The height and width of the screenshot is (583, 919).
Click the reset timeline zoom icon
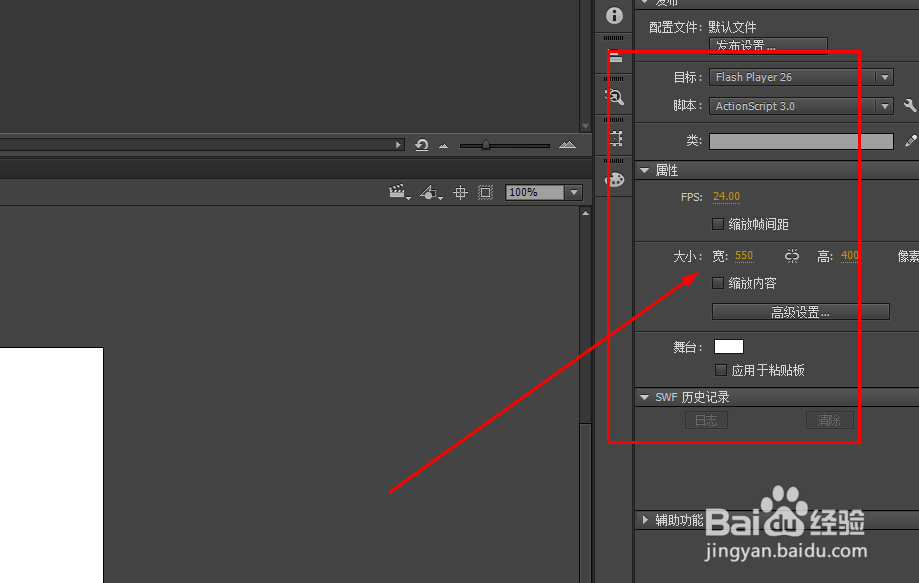coord(421,145)
